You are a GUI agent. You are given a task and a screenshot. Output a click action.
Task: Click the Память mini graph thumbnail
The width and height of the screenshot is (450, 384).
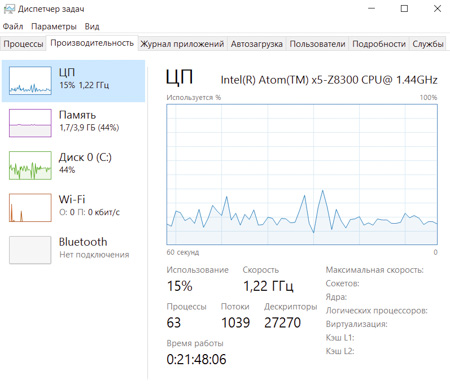[x=30, y=123]
